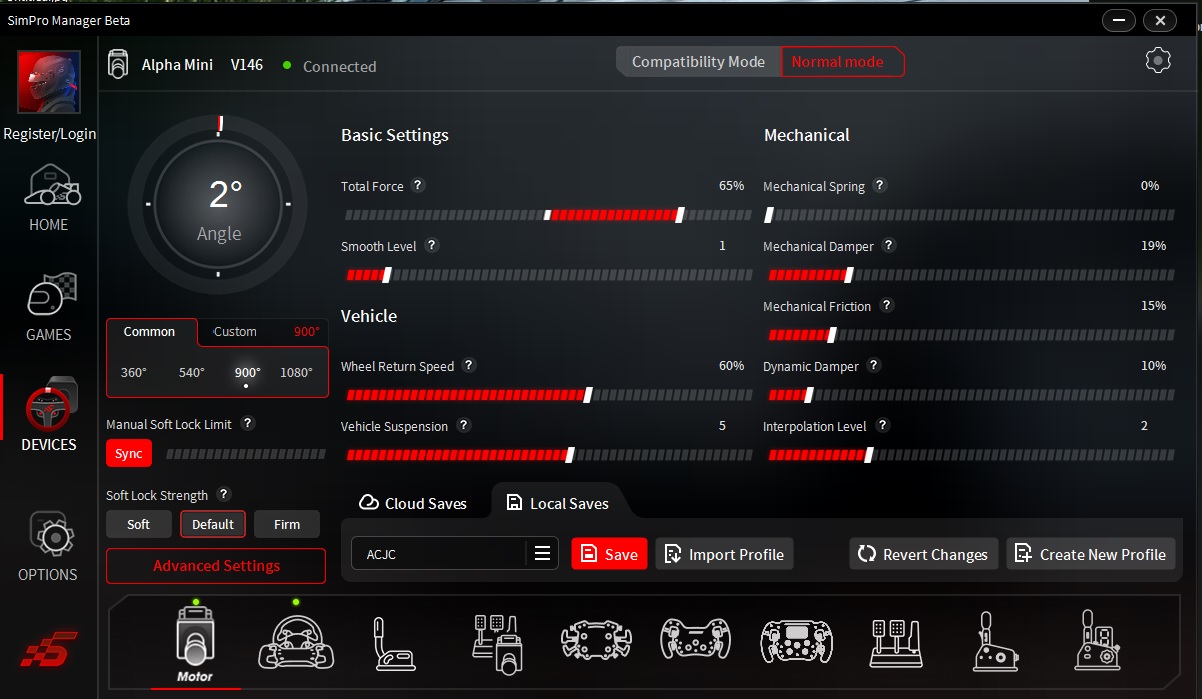Screen dimensions: 1202x699
Task: Open the ACJC profile list menu
Action: [543, 553]
